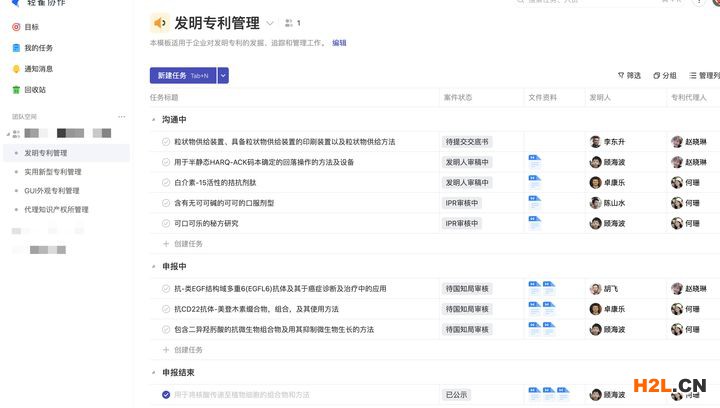
Task: Click 专利代理人 column header
Action: point(689,97)
